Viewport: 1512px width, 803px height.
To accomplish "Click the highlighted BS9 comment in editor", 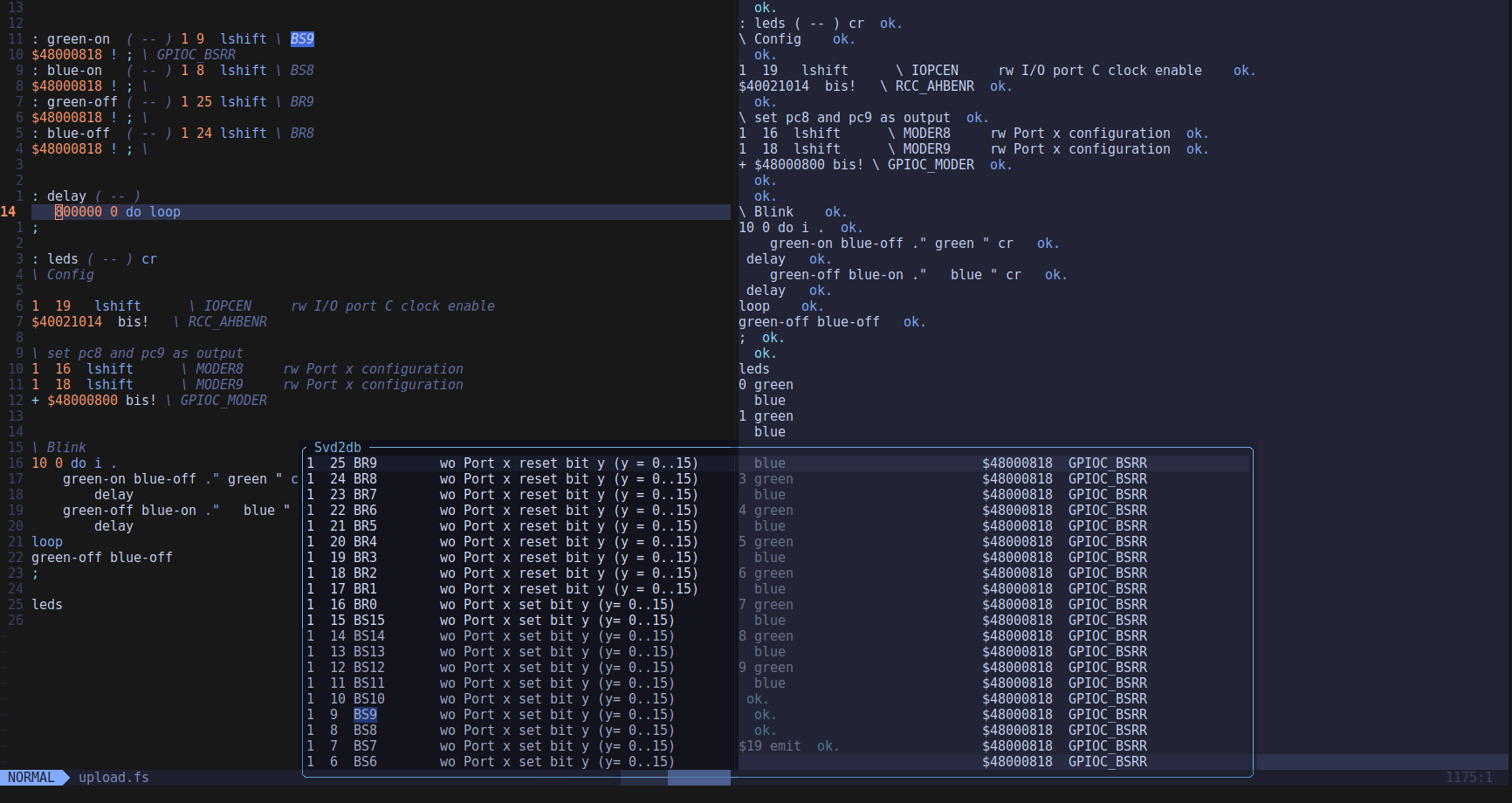I will click(302, 39).
